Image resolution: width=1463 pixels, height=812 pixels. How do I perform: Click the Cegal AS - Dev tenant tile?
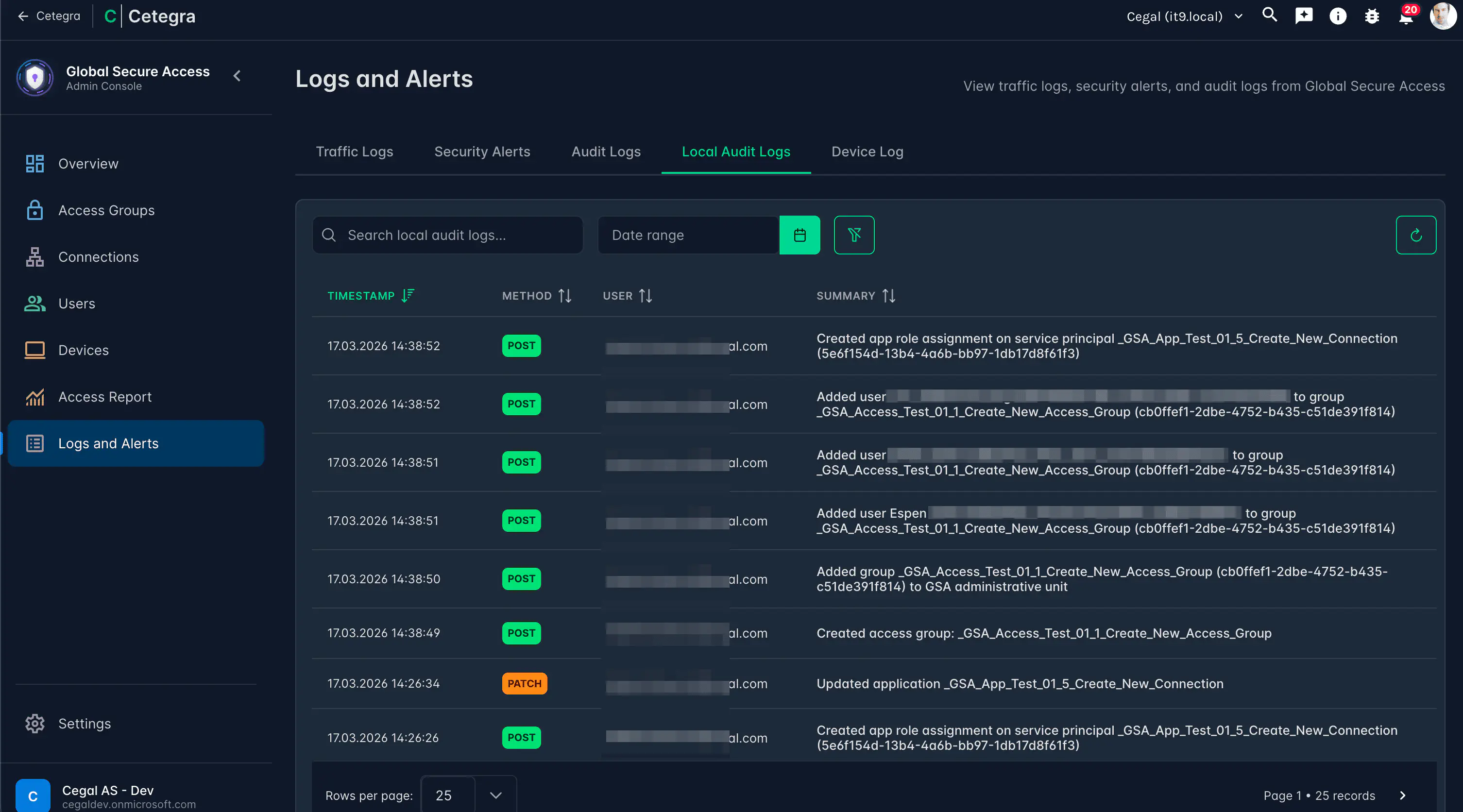136,795
